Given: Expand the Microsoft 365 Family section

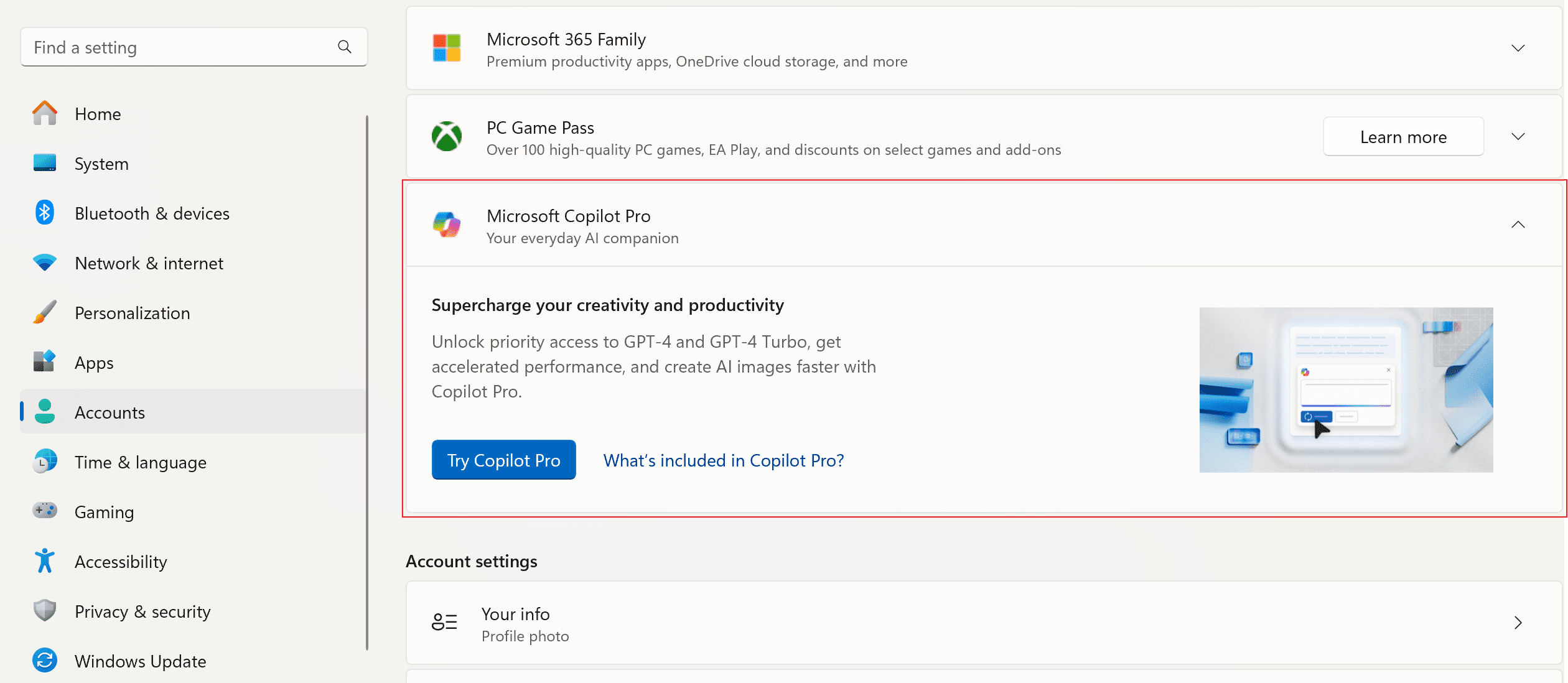Looking at the screenshot, I should click(1518, 48).
